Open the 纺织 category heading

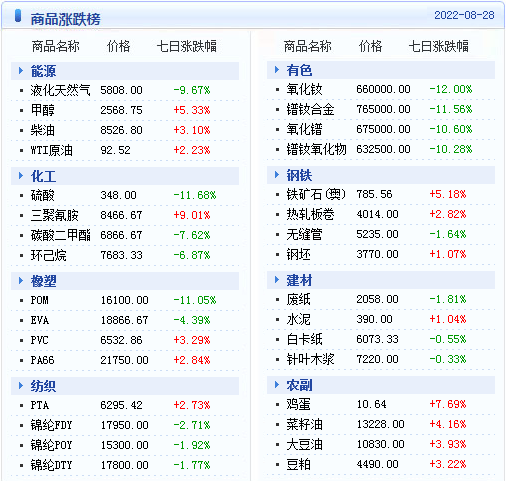tap(43, 386)
